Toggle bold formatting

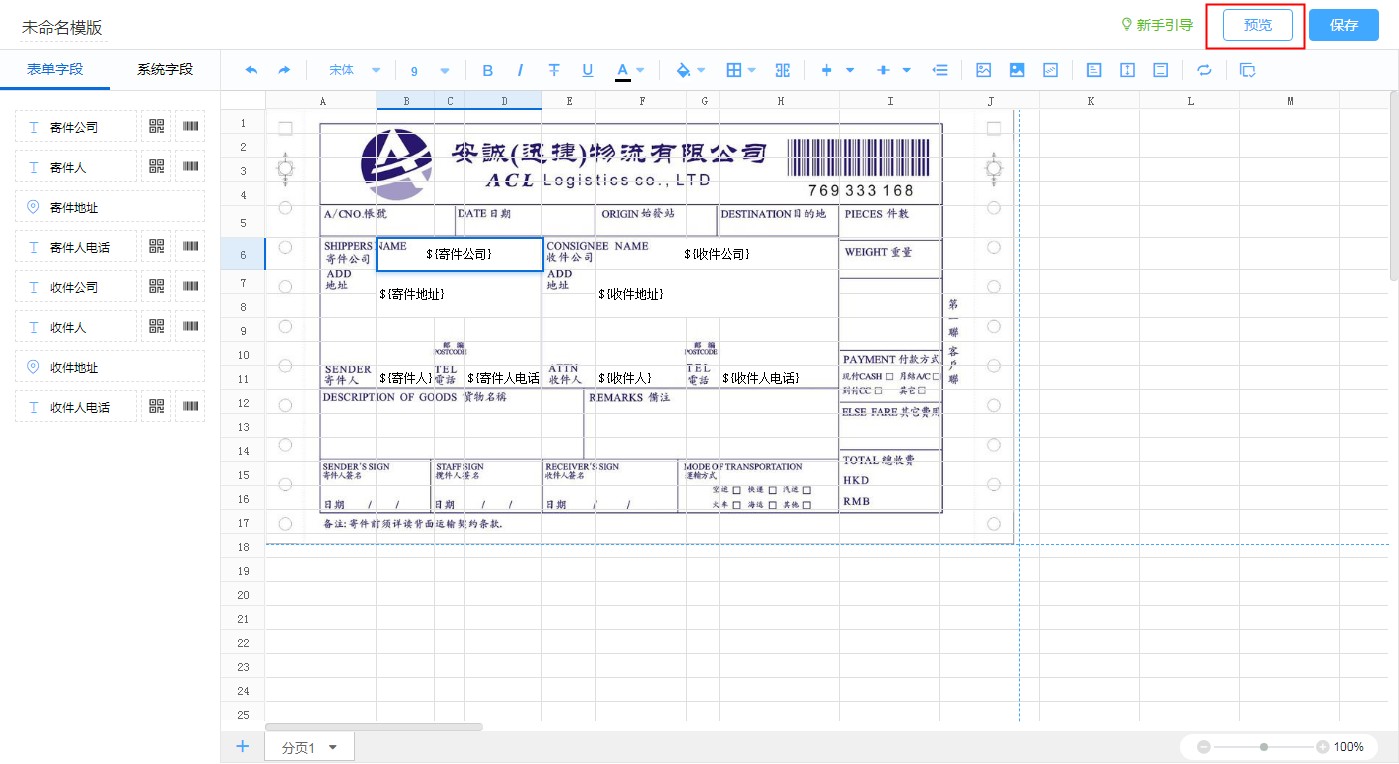point(488,70)
